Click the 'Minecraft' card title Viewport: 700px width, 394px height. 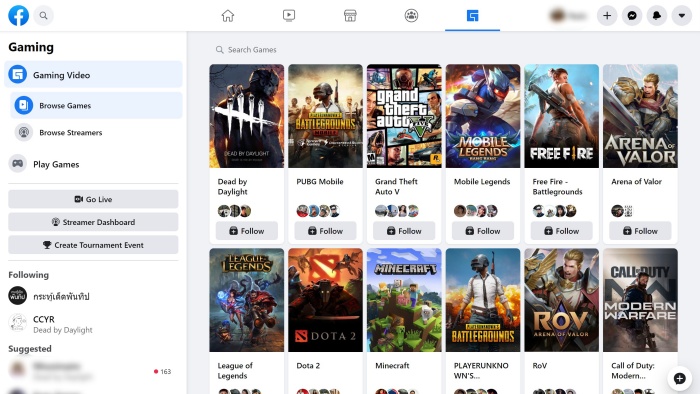[392, 365]
